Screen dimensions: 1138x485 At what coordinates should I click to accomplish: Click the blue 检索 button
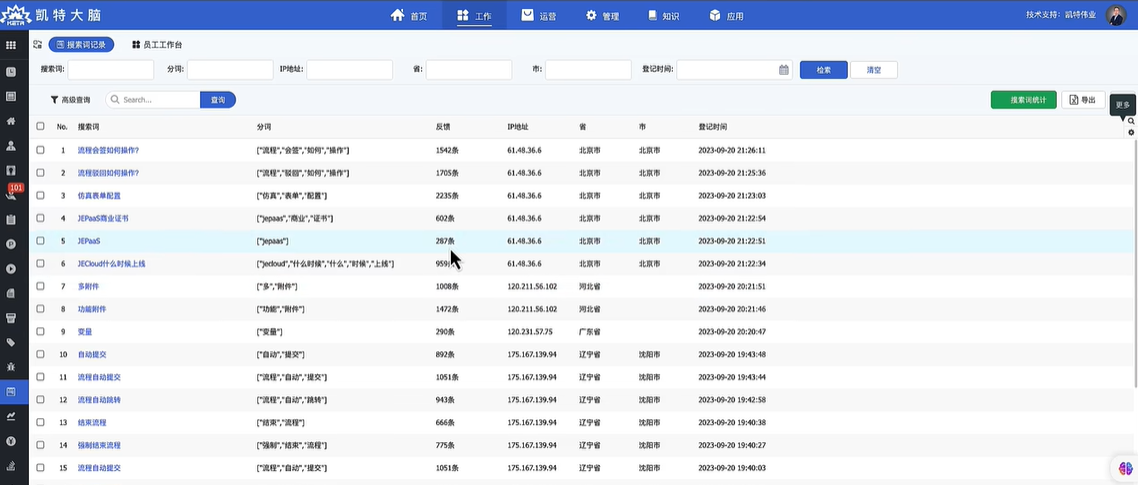click(824, 70)
